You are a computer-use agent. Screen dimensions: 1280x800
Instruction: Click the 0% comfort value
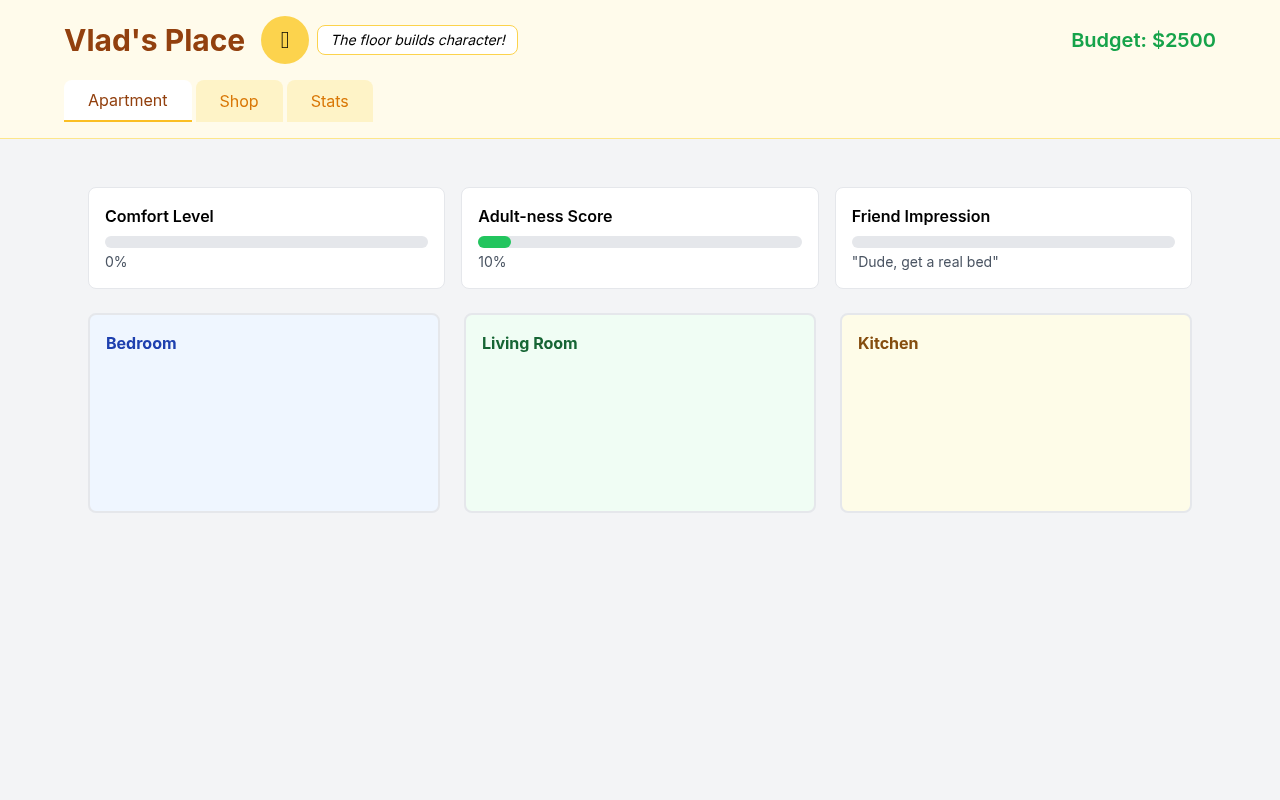click(116, 261)
